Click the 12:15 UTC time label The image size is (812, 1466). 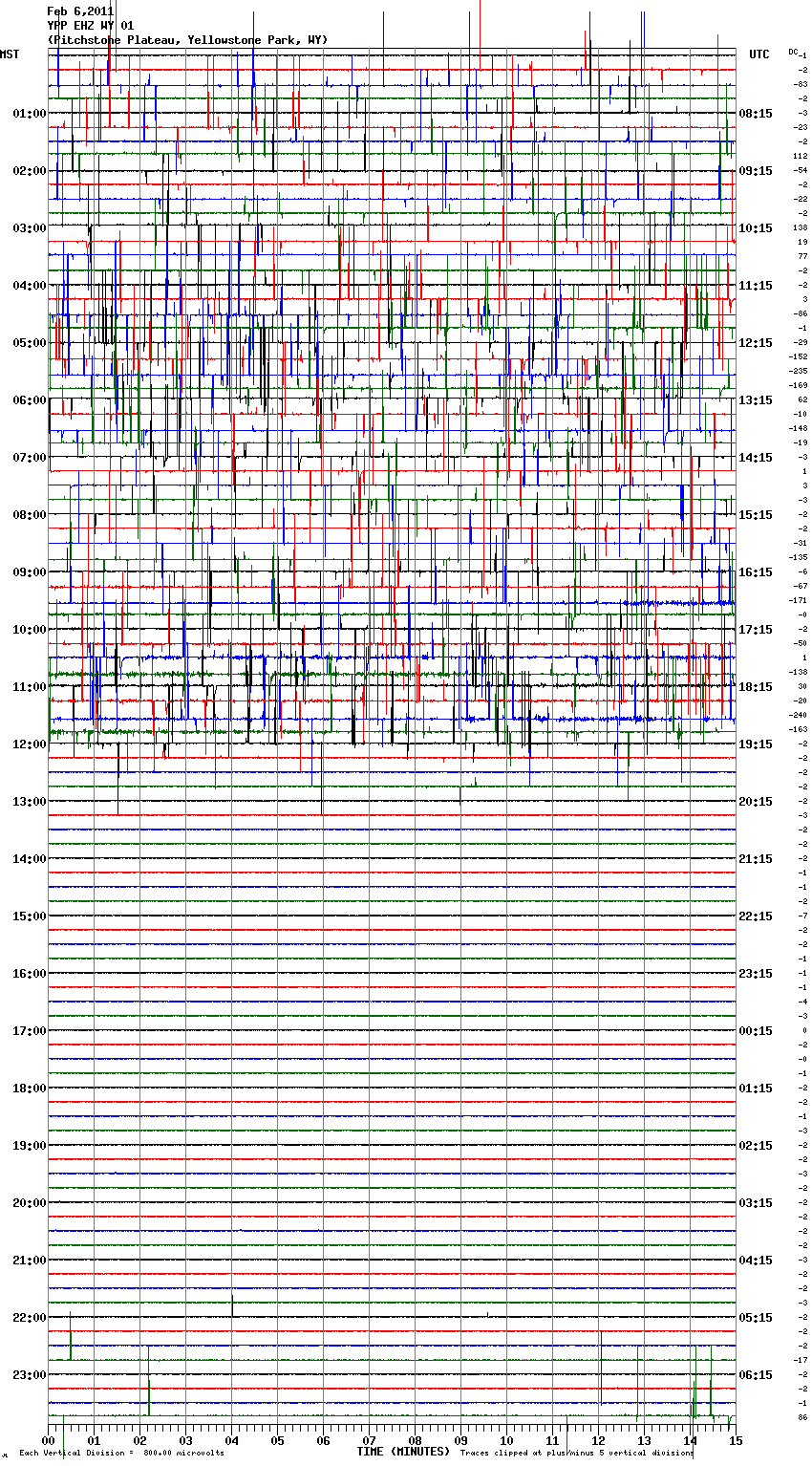point(756,343)
